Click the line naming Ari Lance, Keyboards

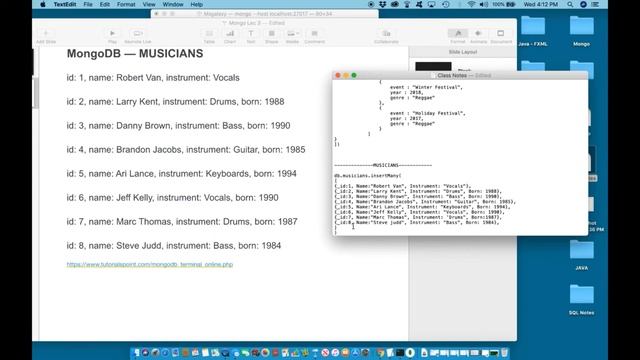click(x=182, y=174)
